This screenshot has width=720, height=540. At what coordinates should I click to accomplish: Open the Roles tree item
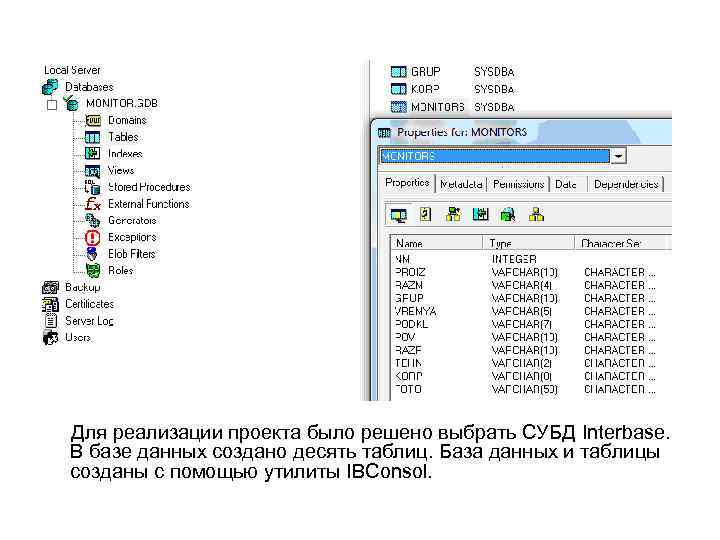[x=120, y=270]
